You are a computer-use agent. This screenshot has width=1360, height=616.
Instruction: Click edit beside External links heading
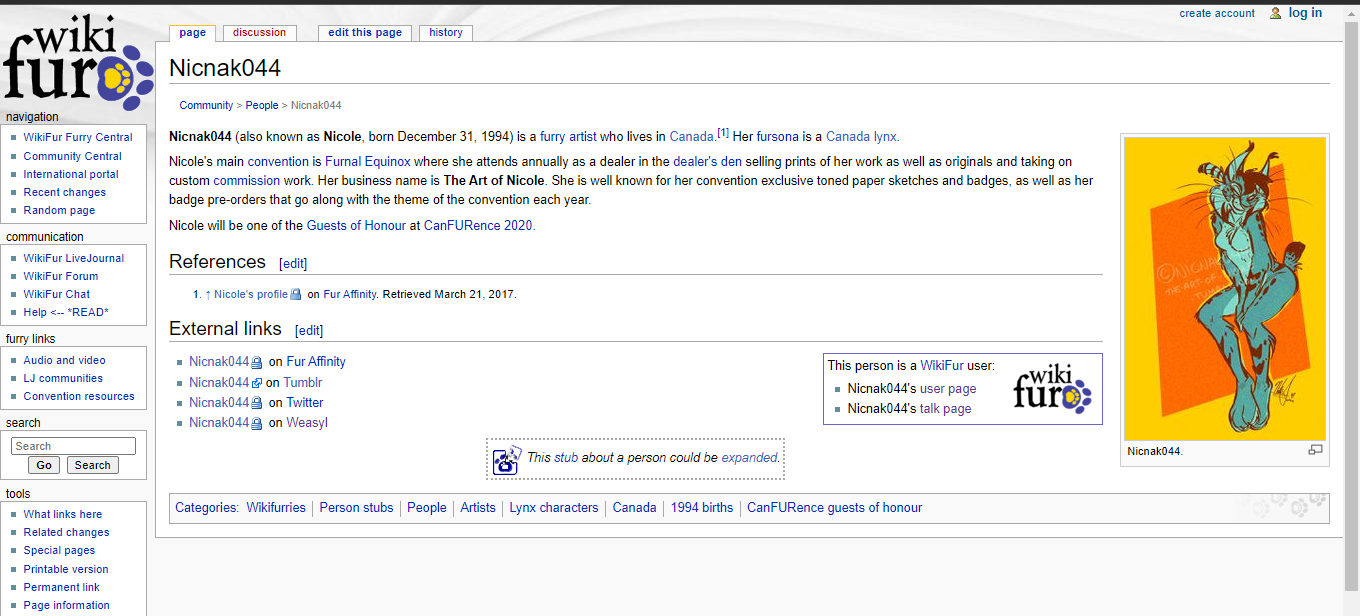click(x=309, y=330)
